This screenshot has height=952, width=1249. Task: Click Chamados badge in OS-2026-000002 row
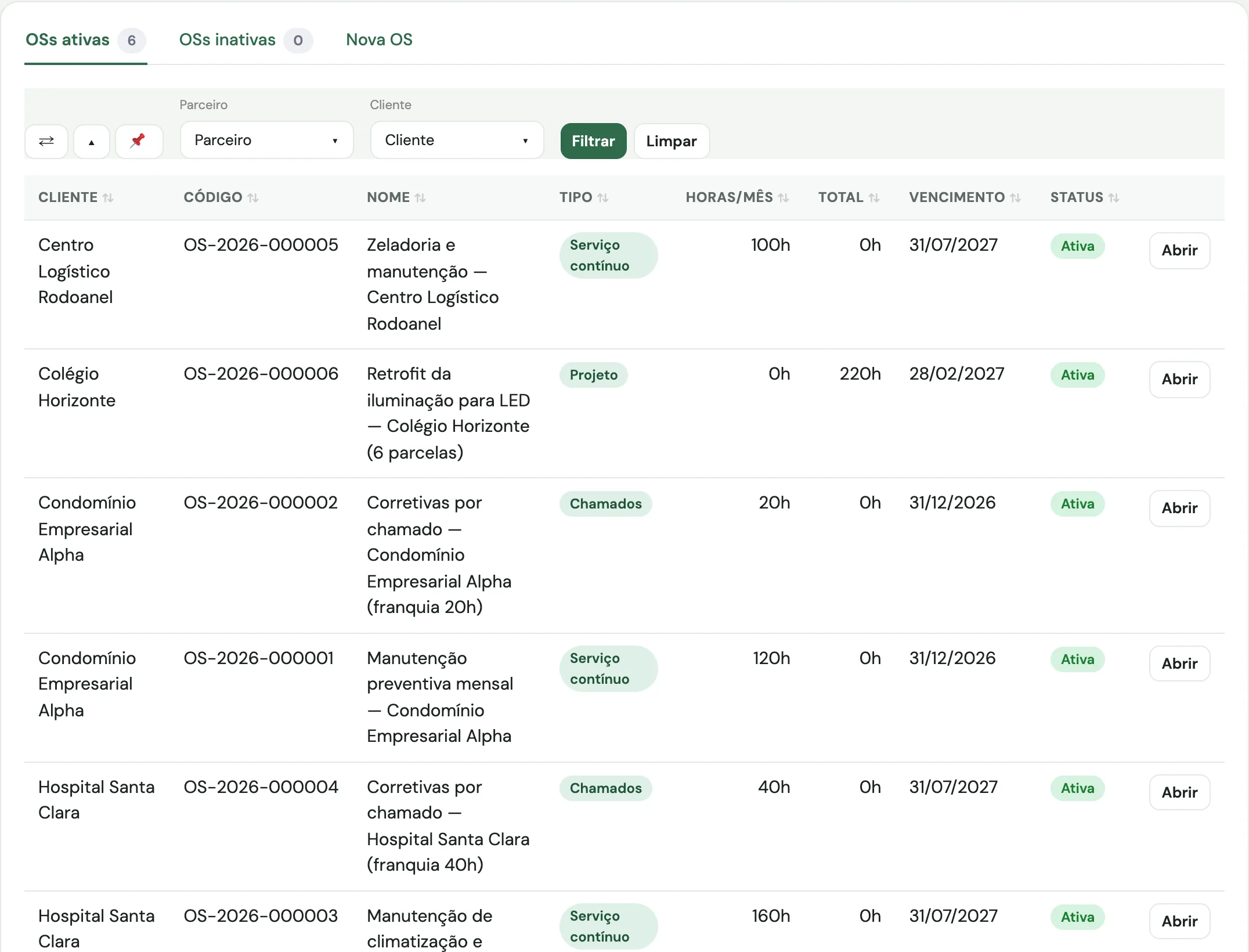point(605,504)
